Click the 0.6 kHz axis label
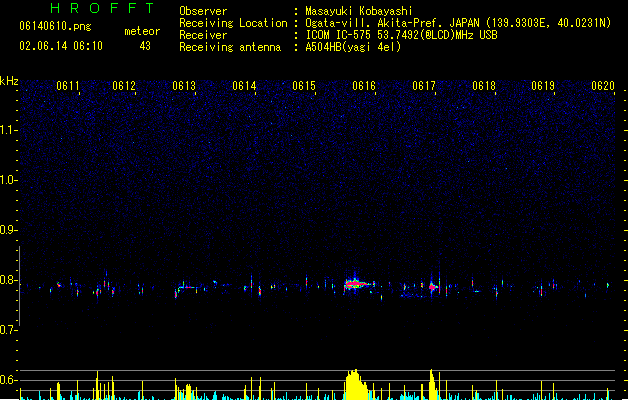The width and height of the screenshot is (629, 400). point(8,380)
